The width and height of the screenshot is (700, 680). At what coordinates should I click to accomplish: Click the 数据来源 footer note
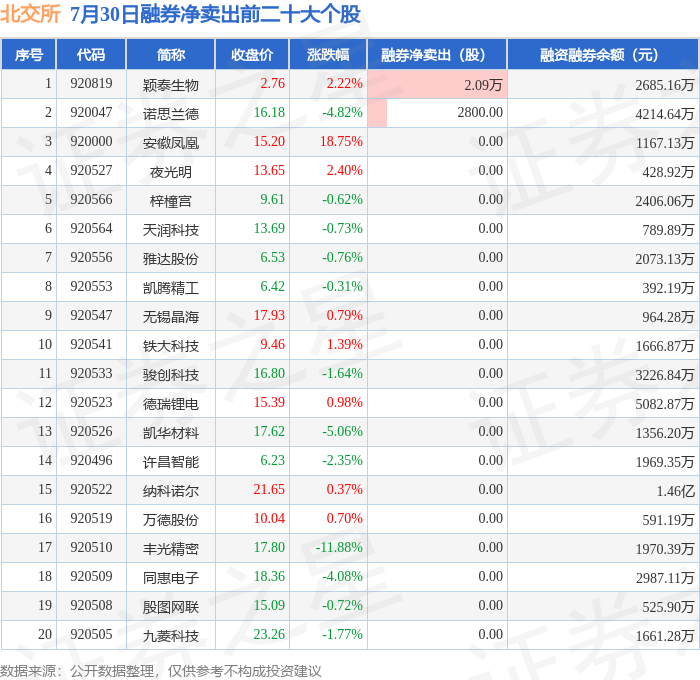[161, 671]
